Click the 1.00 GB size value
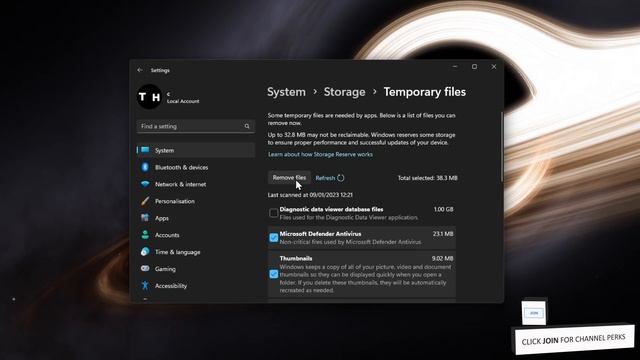This screenshot has width=640, height=360. tap(443, 209)
